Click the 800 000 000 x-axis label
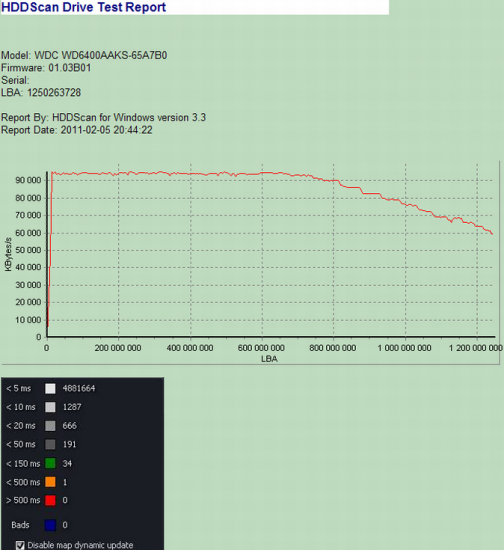The height and width of the screenshot is (550, 504). 333,348
